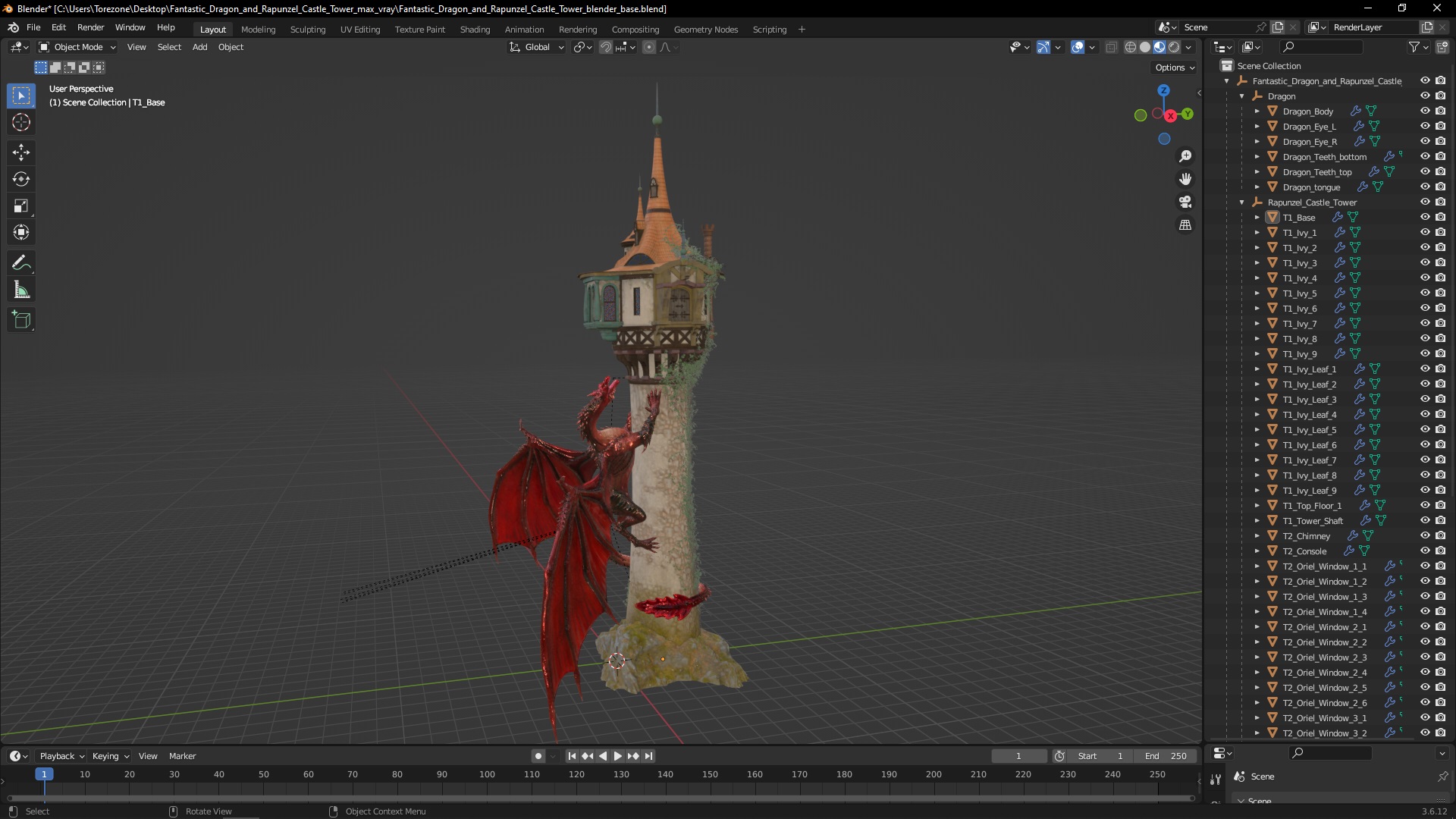This screenshot has width=1456, height=819.
Task: Toggle visibility of T1_Tower_Shaft
Action: [x=1425, y=520]
